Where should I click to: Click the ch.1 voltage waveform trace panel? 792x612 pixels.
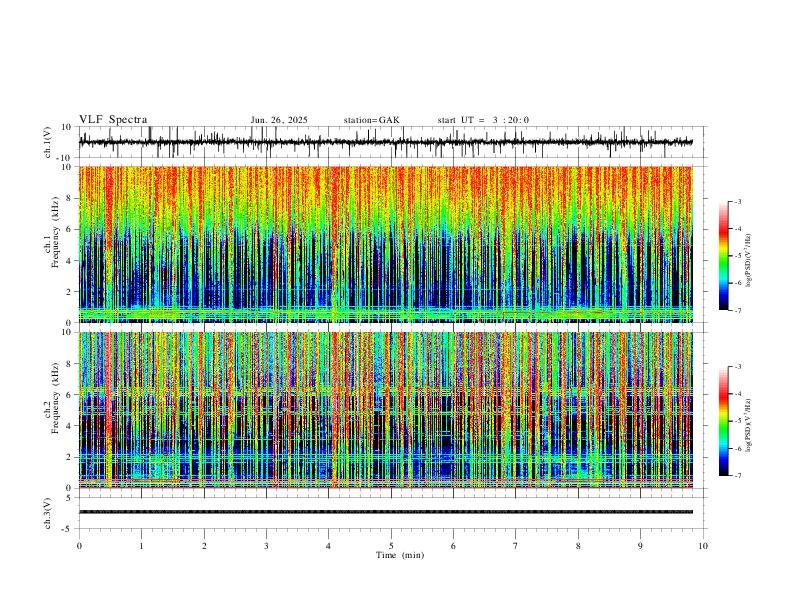coord(392,142)
